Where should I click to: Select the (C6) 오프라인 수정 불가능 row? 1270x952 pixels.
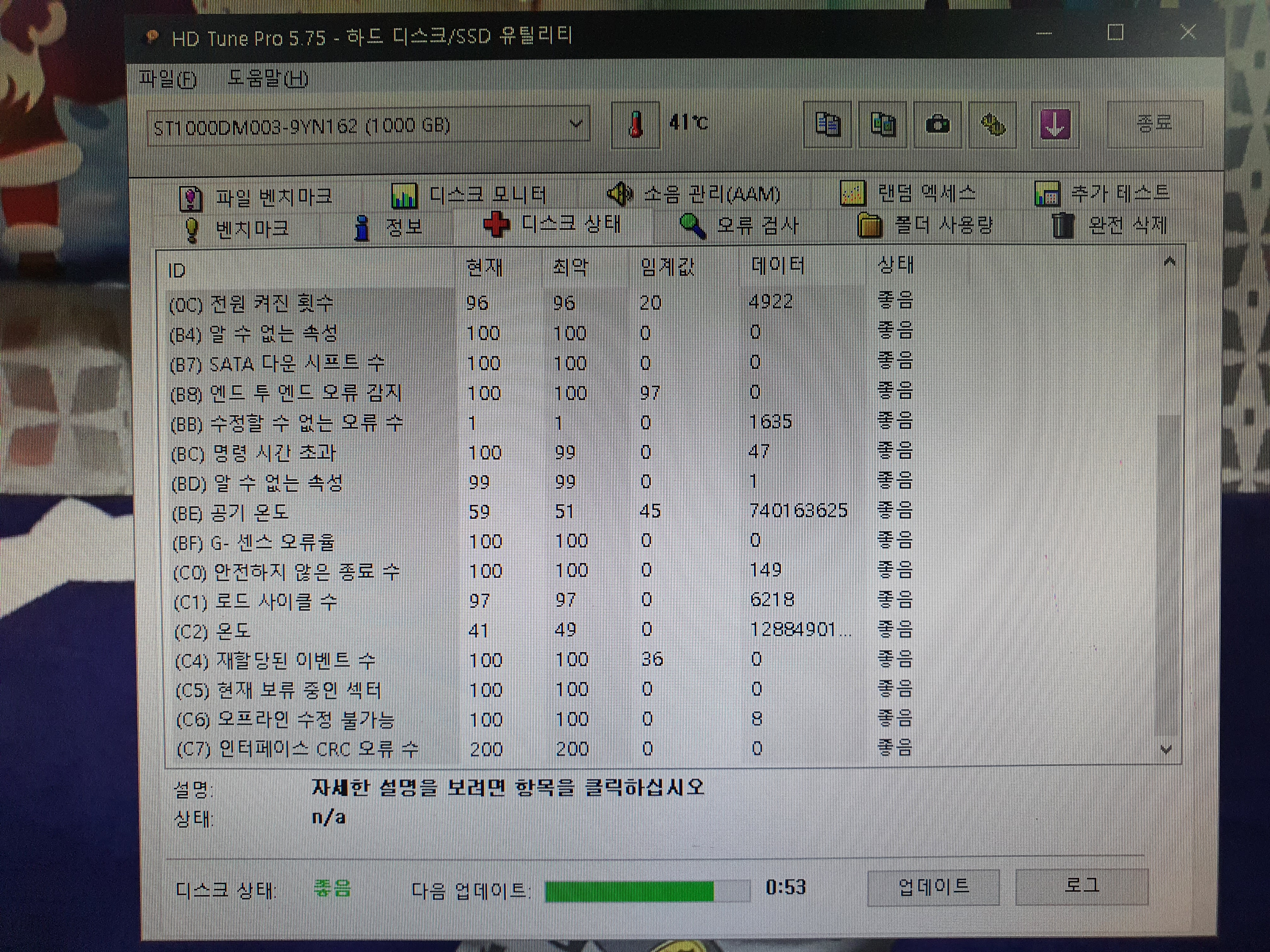(x=660, y=720)
